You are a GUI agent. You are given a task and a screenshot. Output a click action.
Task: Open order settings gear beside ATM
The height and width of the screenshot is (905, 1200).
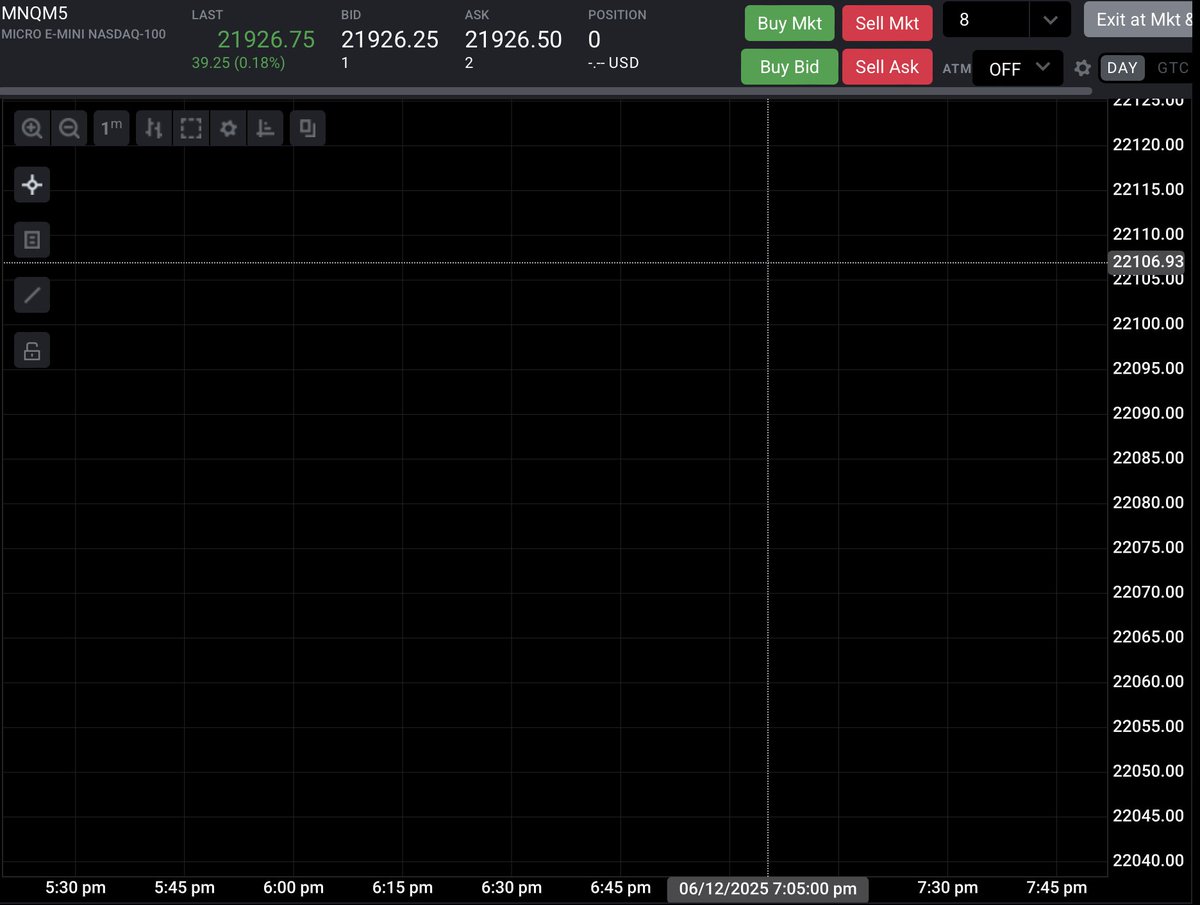click(1082, 68)
